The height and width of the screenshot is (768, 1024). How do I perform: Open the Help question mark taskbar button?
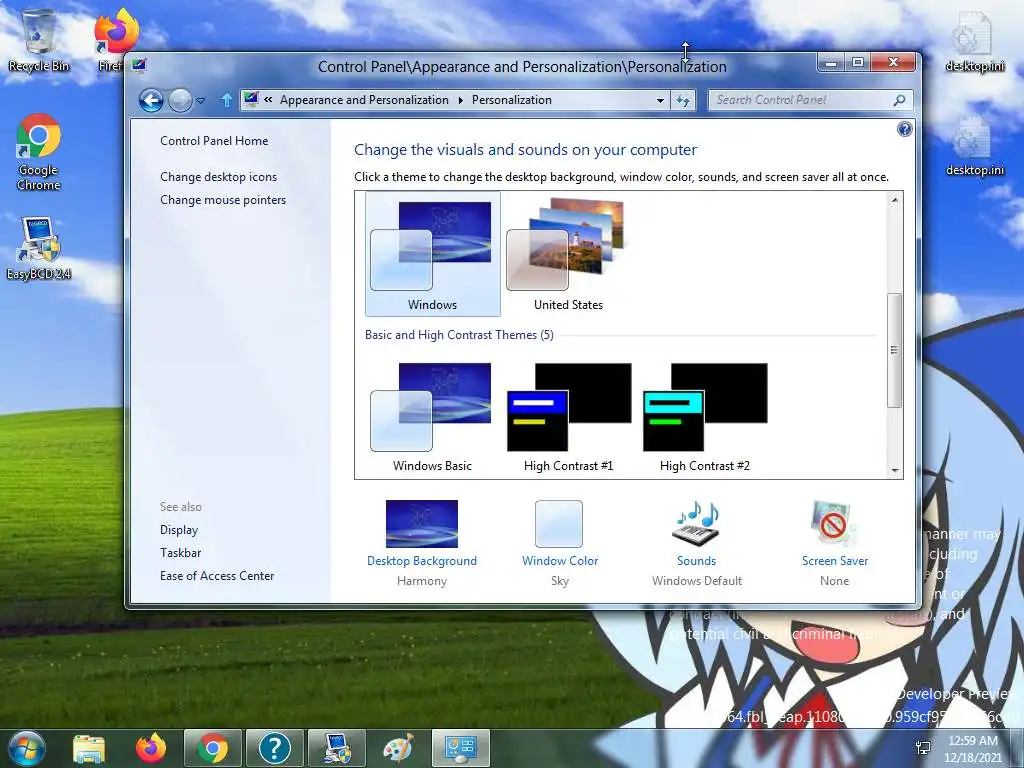click(x=274, y=748)
